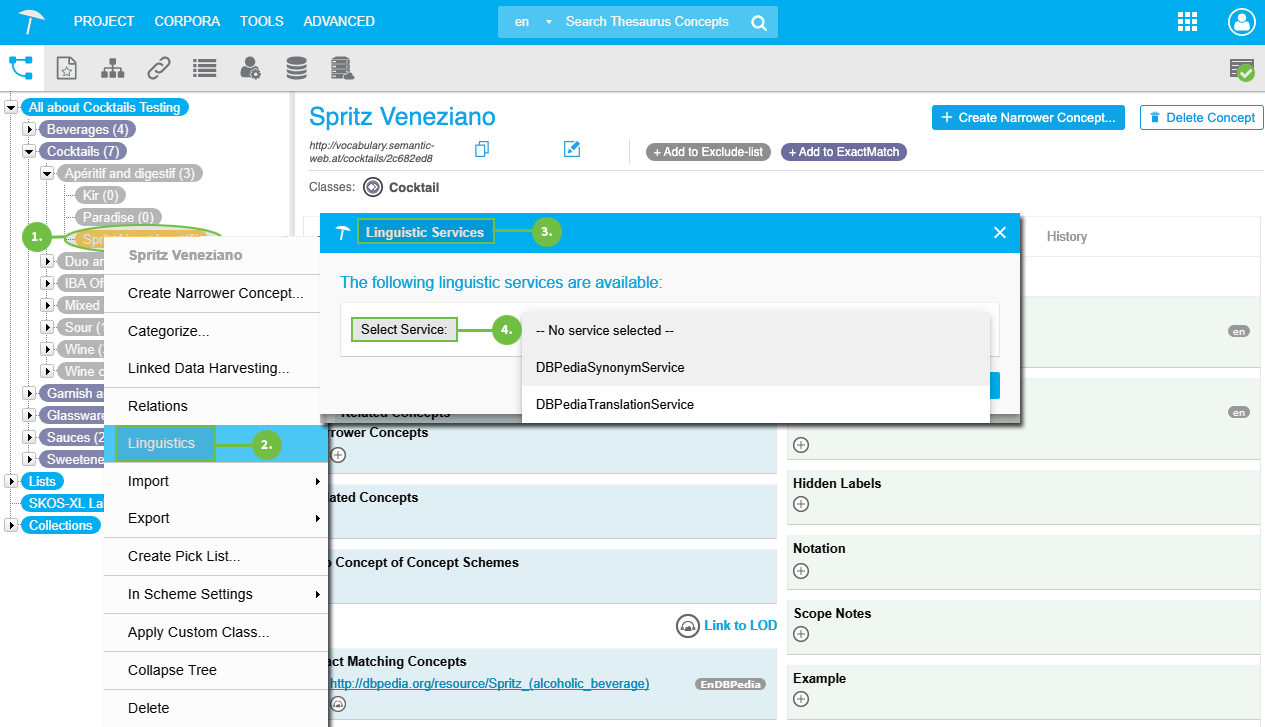This screenshot has width=1265, height=727.
Task: Expand the Beverages (4) tree node
Action: tap(29, 129)
